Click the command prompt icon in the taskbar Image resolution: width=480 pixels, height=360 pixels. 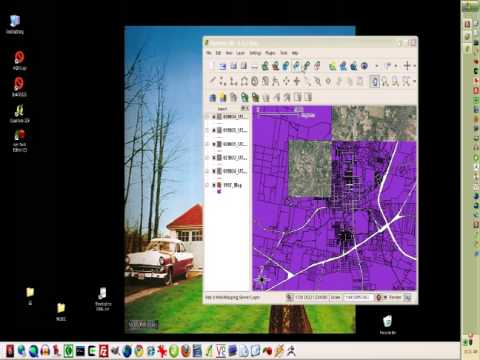pyautogui.click(x=80, y=351)
